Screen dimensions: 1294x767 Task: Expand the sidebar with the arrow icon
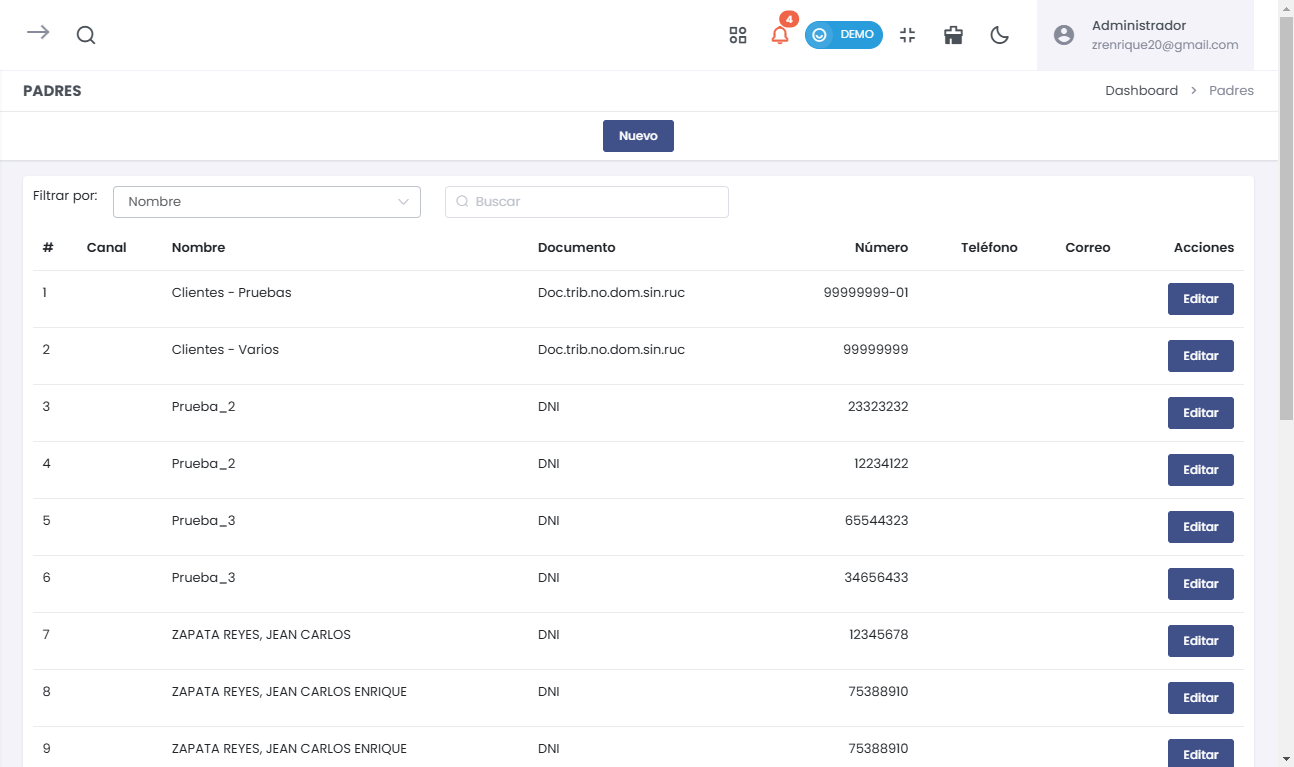(38, 33)
